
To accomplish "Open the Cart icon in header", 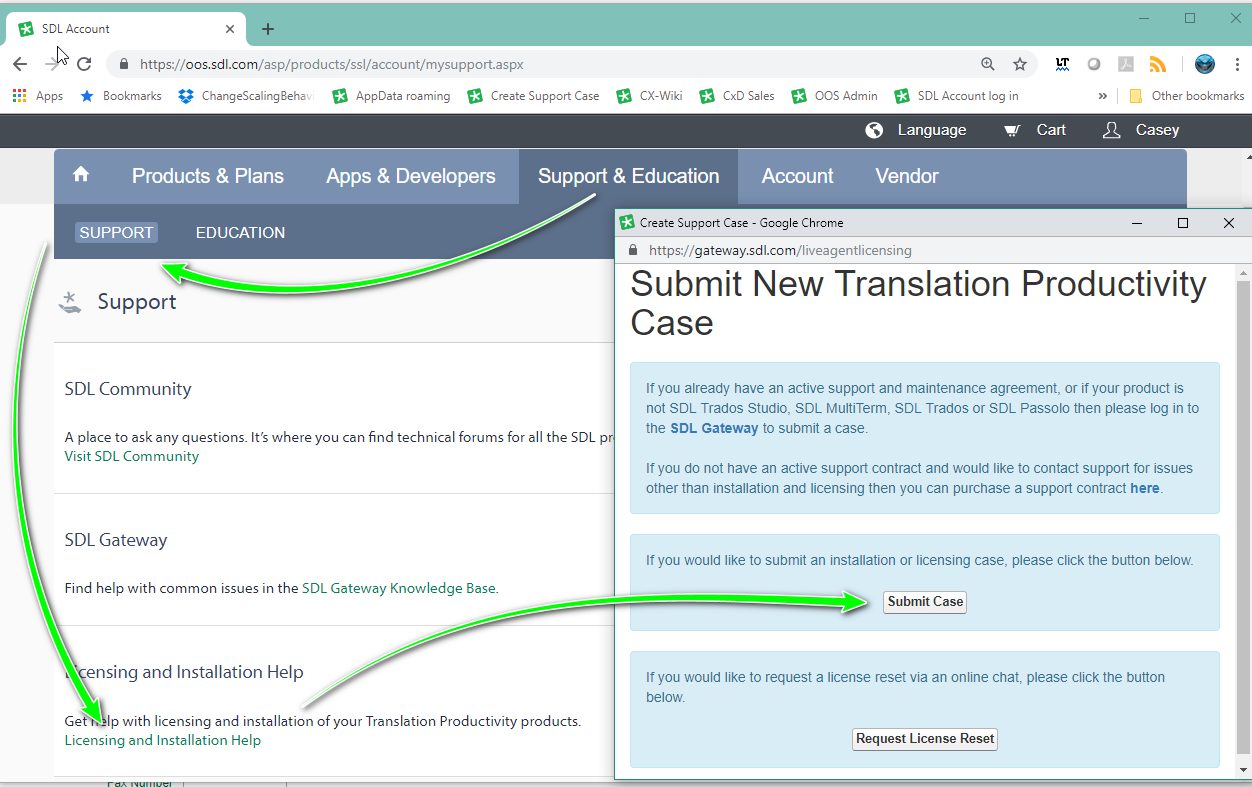I will (x=1012, y=130).
